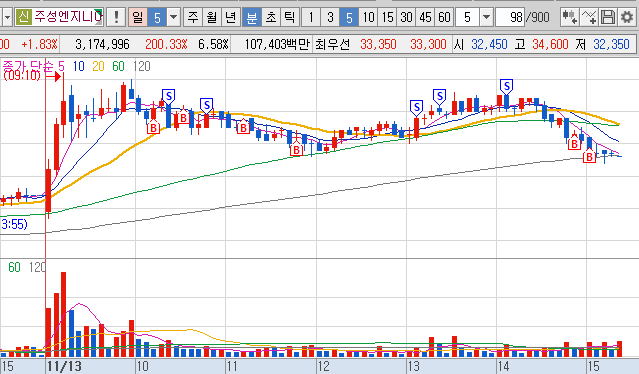This screenshot has width=639, height=374.
Task: Click the 33,350 best ask price
Action: pyautogui.click(x=378, y=44)
